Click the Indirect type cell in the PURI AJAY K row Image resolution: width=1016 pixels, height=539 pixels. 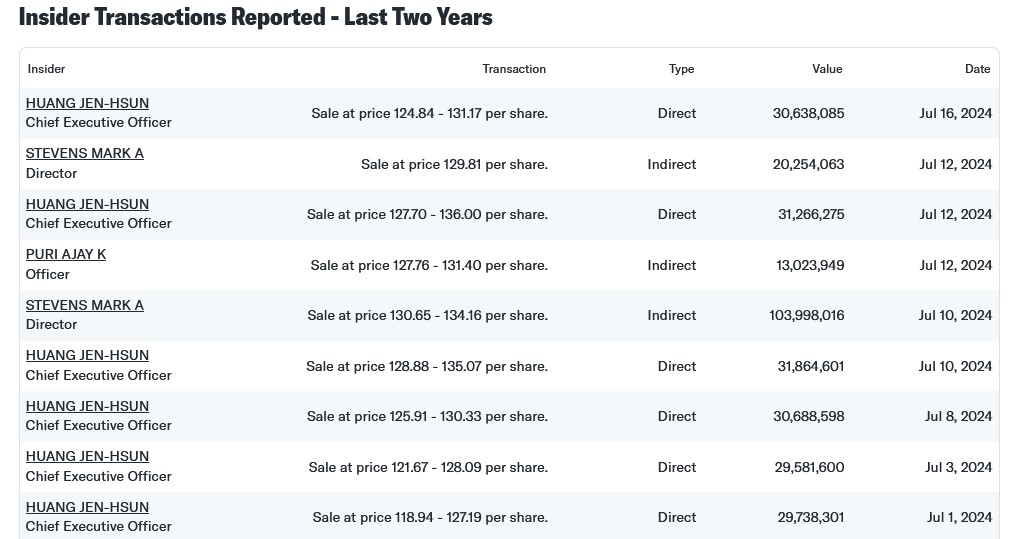click(671, 265)
